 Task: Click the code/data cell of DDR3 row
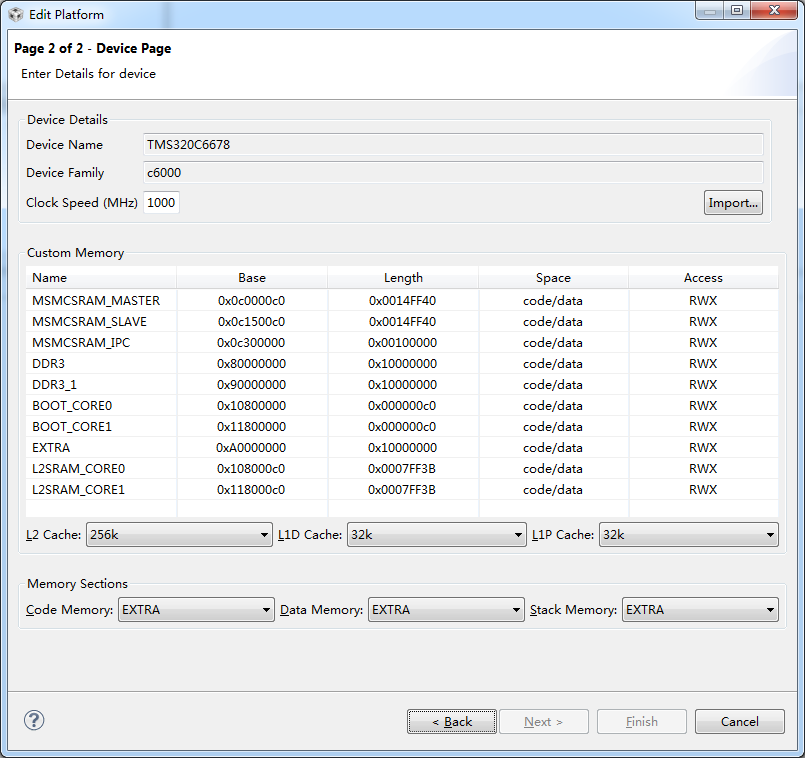553,364
